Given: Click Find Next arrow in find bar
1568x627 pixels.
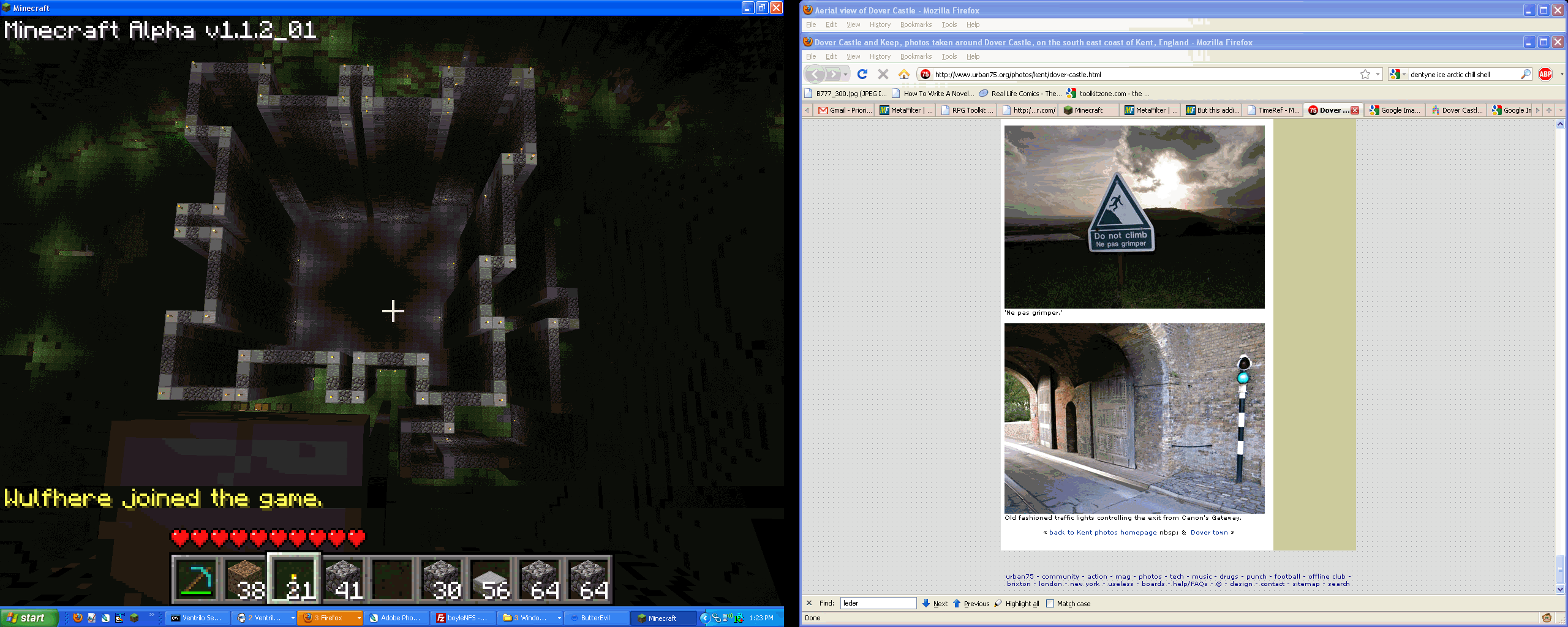Looking at the screenshot, I should 926,603.
